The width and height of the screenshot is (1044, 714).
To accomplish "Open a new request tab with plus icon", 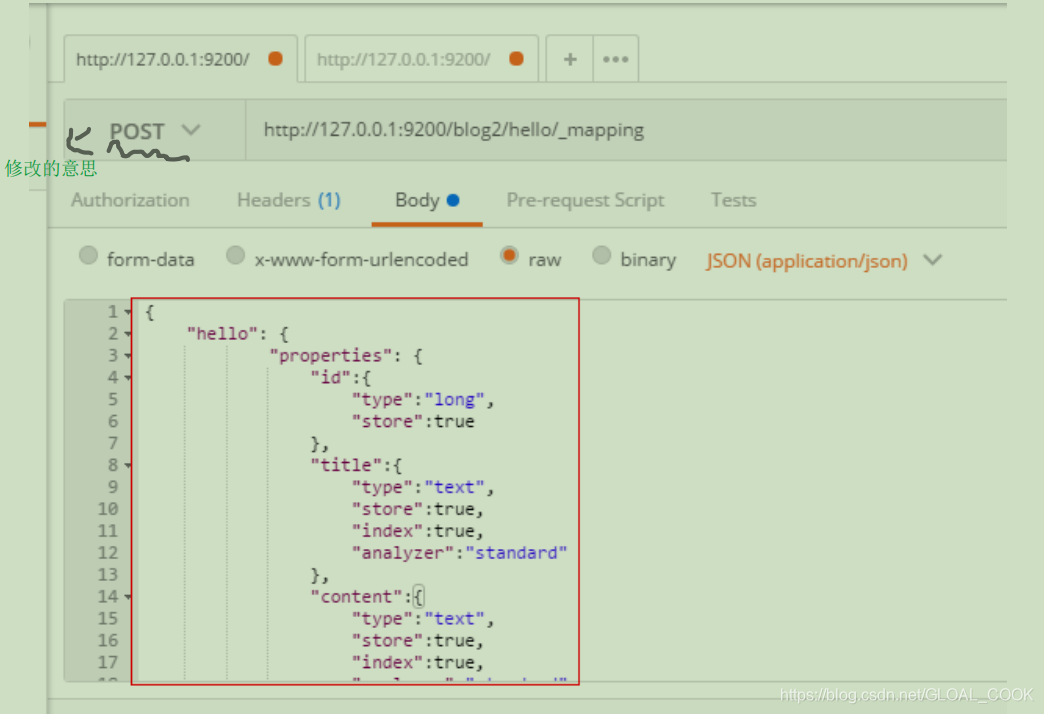I will point(570,59).
